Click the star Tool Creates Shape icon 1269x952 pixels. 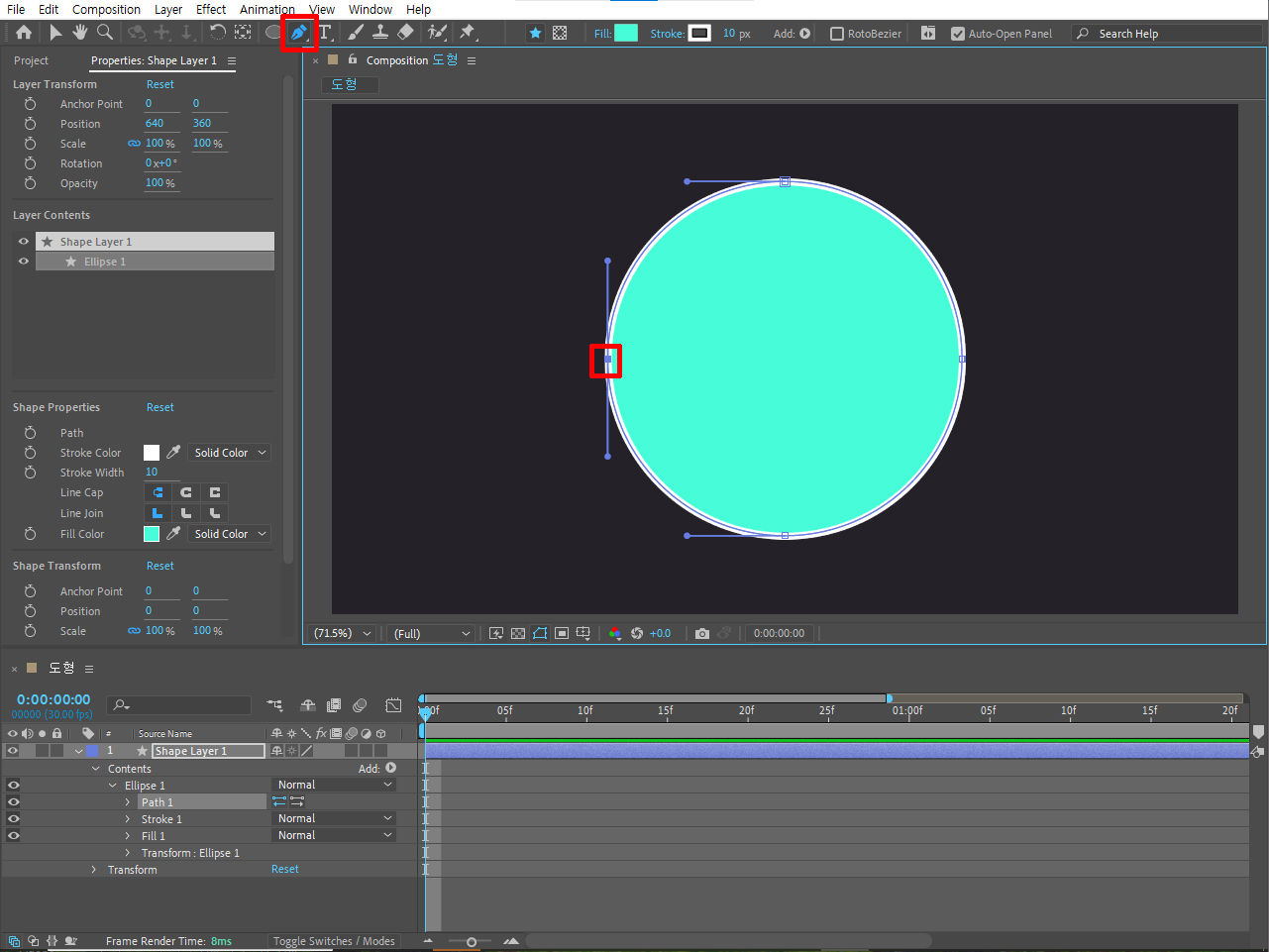[x=535, y=33]
